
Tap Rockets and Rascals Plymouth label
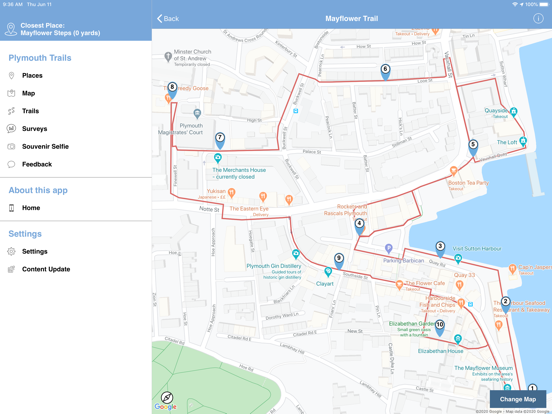point(346,210)
